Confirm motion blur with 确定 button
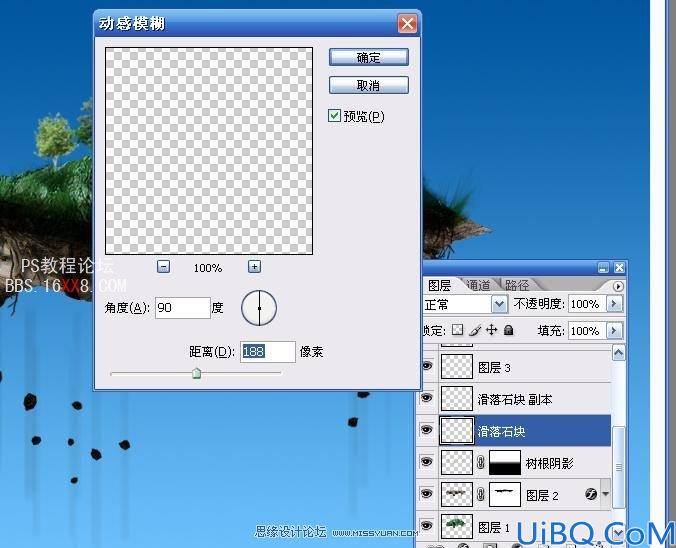The width and height of the screenshot is (676, 548). click(369, 57)
